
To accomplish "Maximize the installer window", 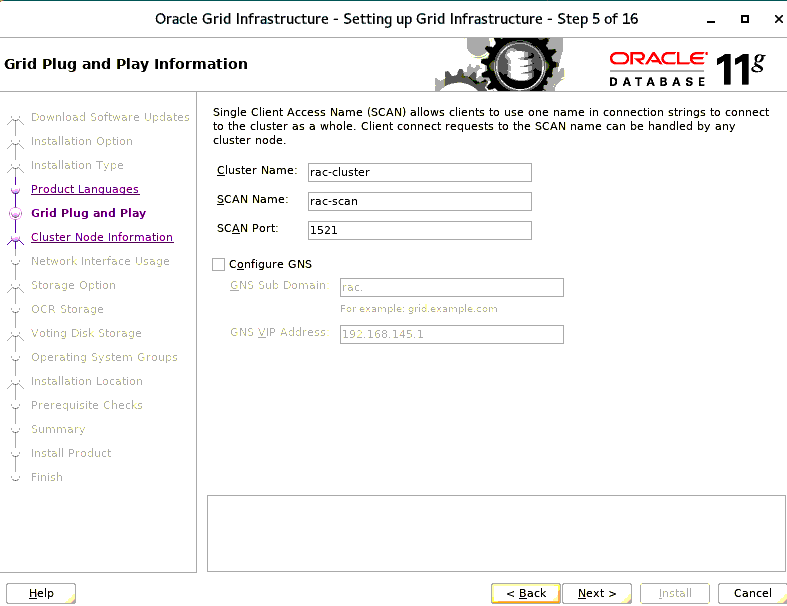I will click(x=744, y=19).
